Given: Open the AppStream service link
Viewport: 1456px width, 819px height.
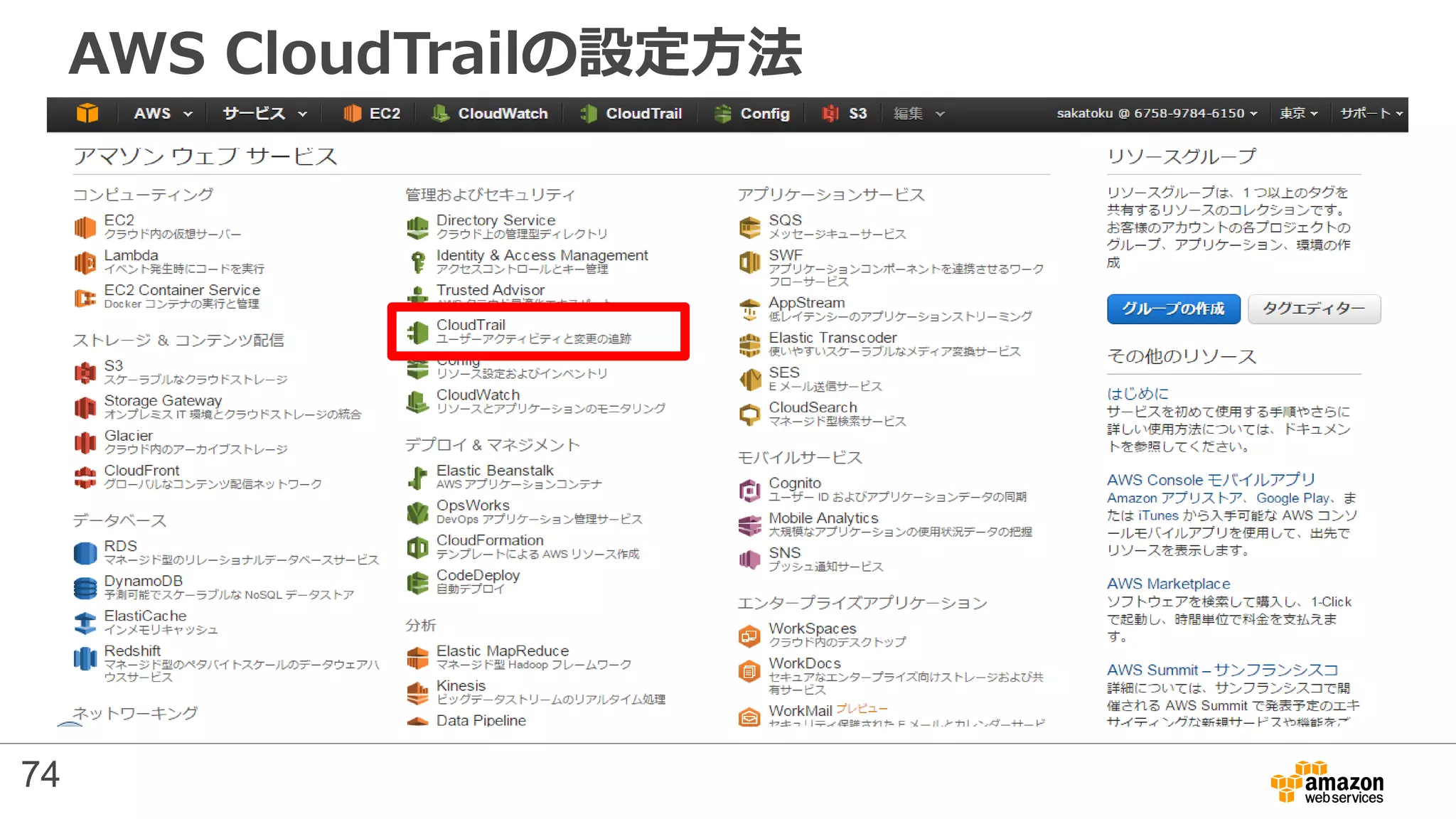Looking at the screenshot, I should (x=806, y=303).
